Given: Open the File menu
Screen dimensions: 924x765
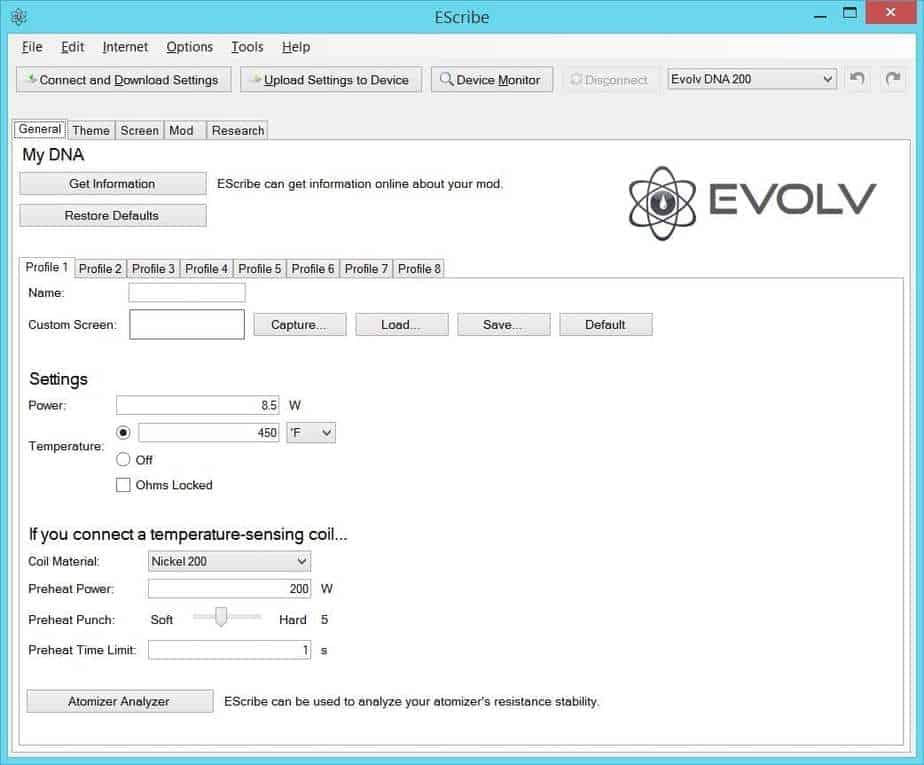Looking at the screenshot, I should 32,47.
